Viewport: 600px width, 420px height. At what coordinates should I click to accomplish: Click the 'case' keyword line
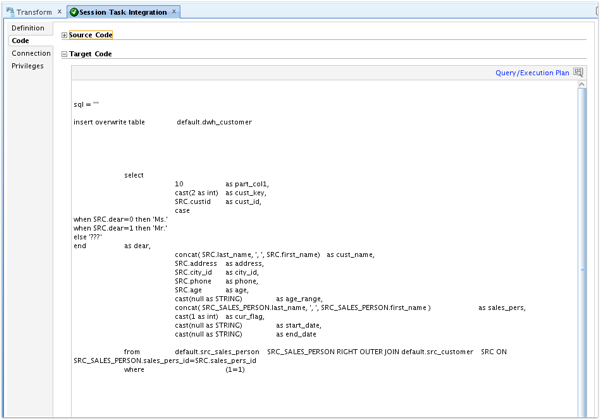point(182,211)
